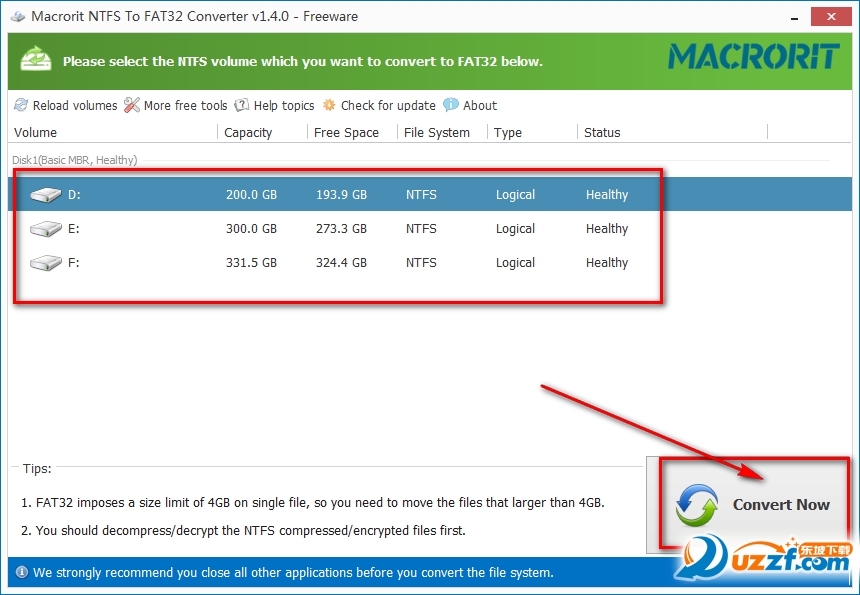Viewport: 860px width, 595px height.
Task: Click the 273.3 GB free space cell
Action: [341, 229]
